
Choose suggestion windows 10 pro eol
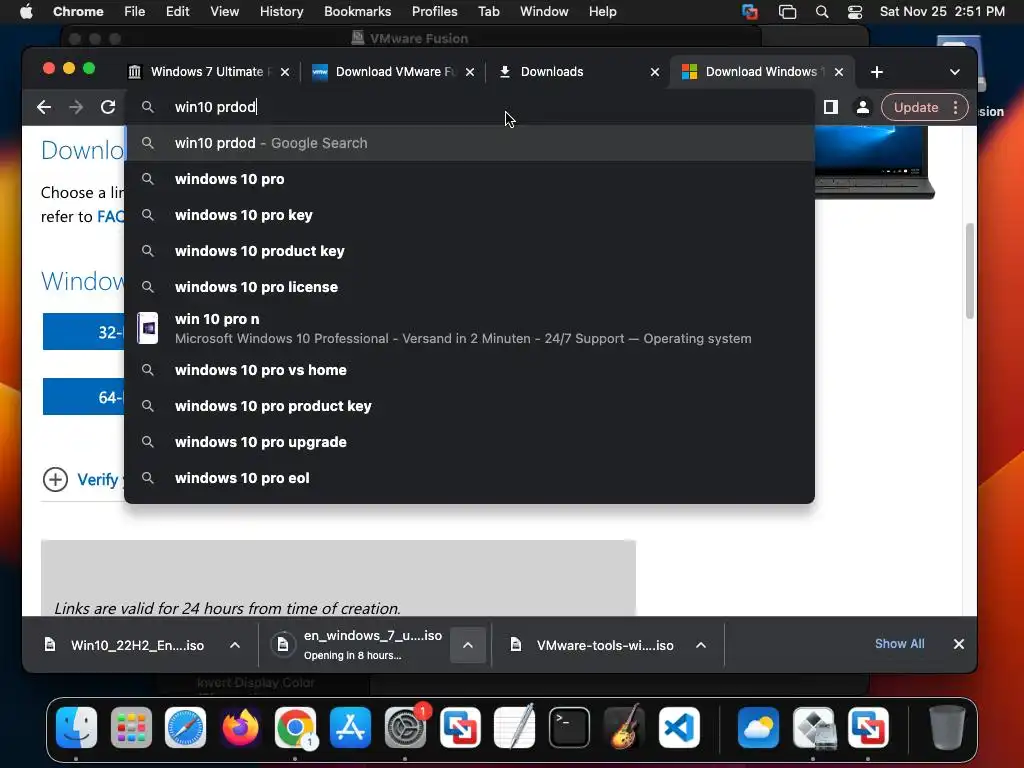[470, 477]
